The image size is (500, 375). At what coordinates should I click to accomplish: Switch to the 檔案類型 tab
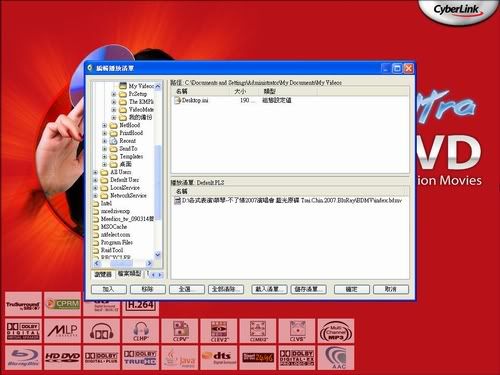(x=129, y=274)
